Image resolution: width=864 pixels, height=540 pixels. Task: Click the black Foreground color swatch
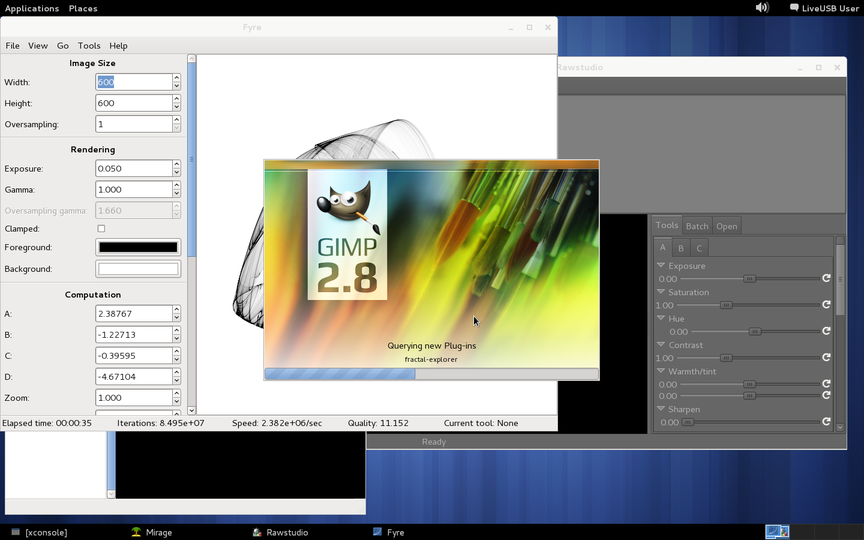point(138,247)
